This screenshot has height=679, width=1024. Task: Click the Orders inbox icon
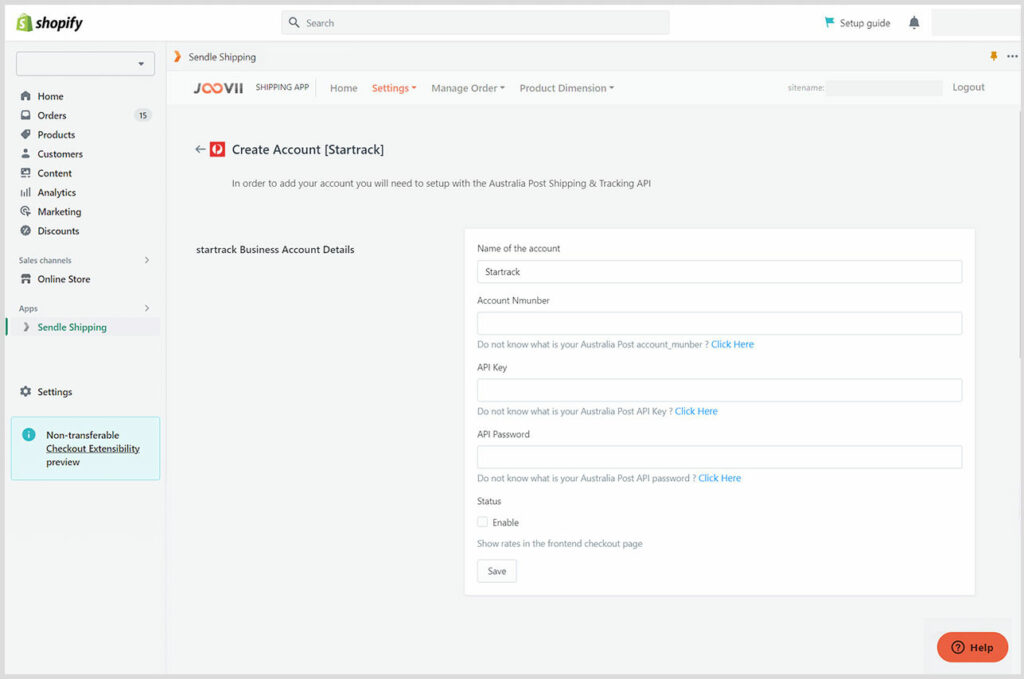coord(25,115)
